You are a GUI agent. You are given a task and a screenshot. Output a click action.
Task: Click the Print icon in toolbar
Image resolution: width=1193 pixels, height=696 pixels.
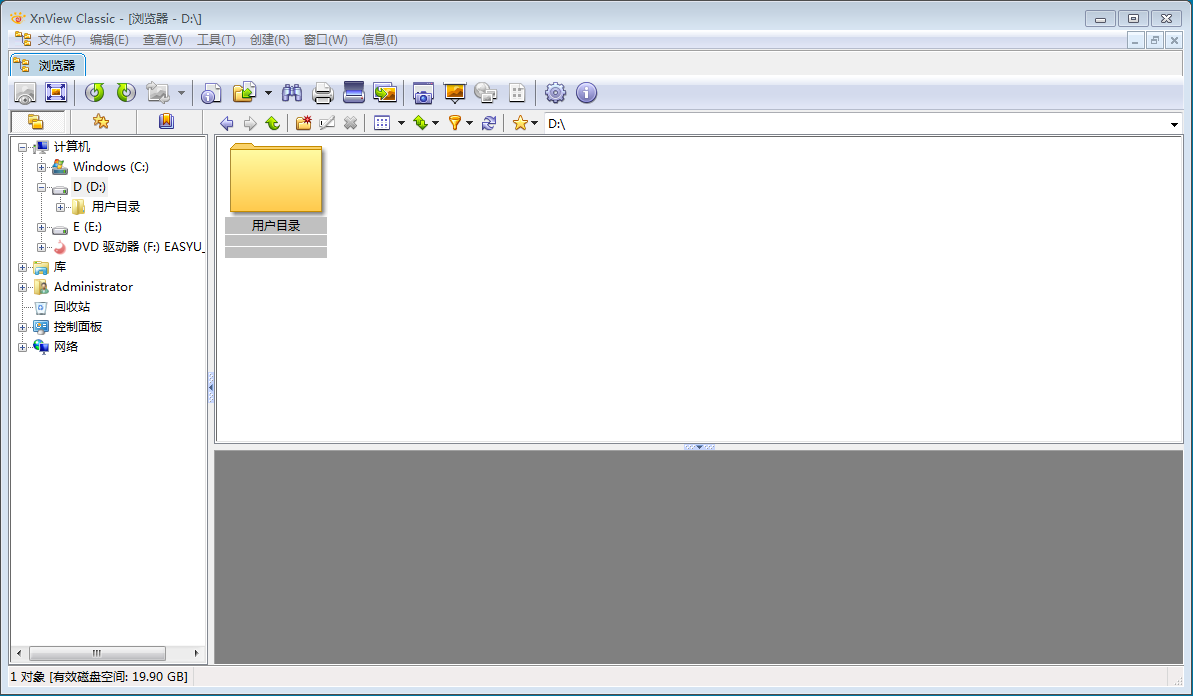[323, 93]
